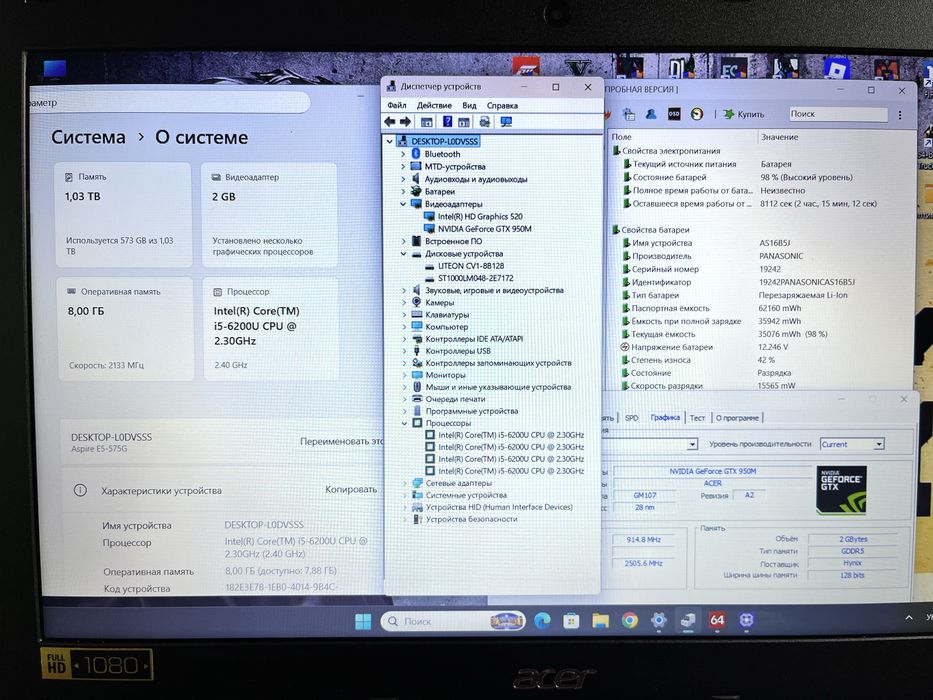Viewport: 933px width, 700px height.
Task: Click the Device Manager icon on the taskbar
Action: tap(688, 620)
